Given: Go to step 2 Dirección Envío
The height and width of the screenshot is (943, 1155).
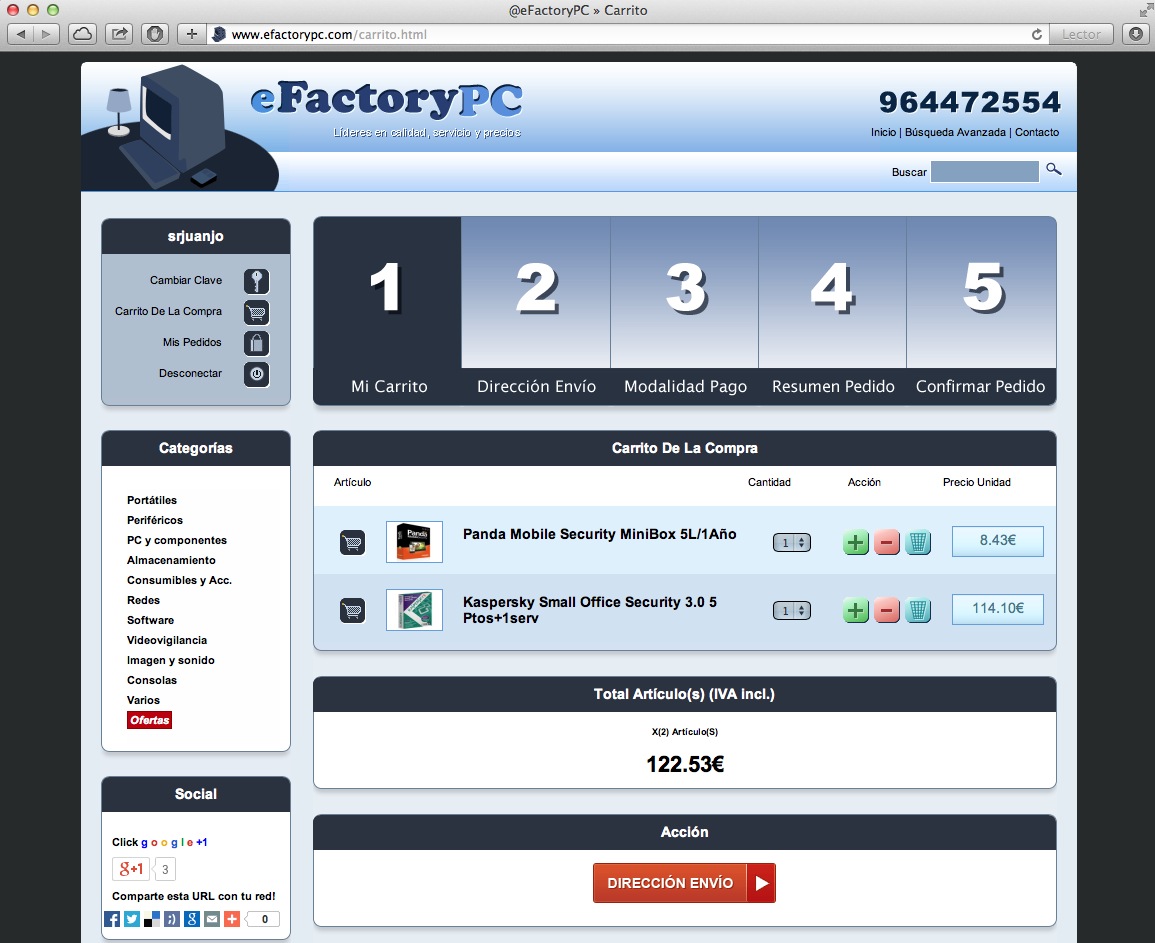Looking at the screenshot, I should tap(536, 311).
